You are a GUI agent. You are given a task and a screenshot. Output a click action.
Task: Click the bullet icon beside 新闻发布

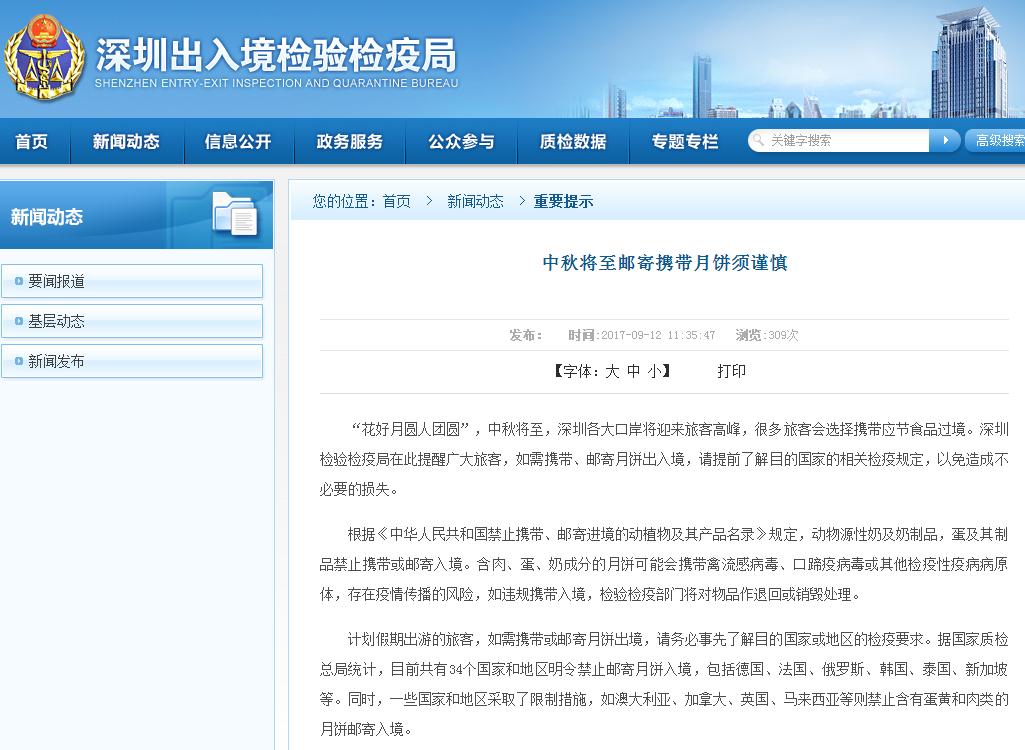click(x=19, y=361)
